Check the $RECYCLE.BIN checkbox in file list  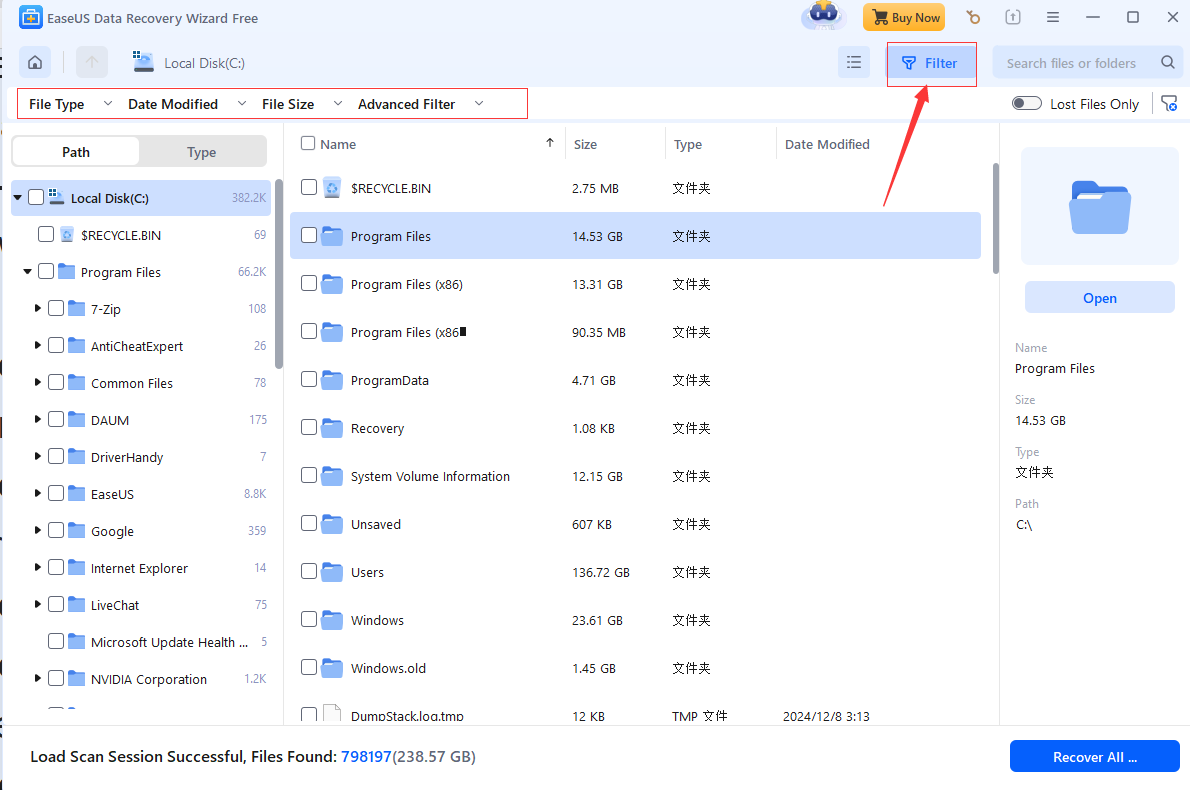[x=309, y=187]
